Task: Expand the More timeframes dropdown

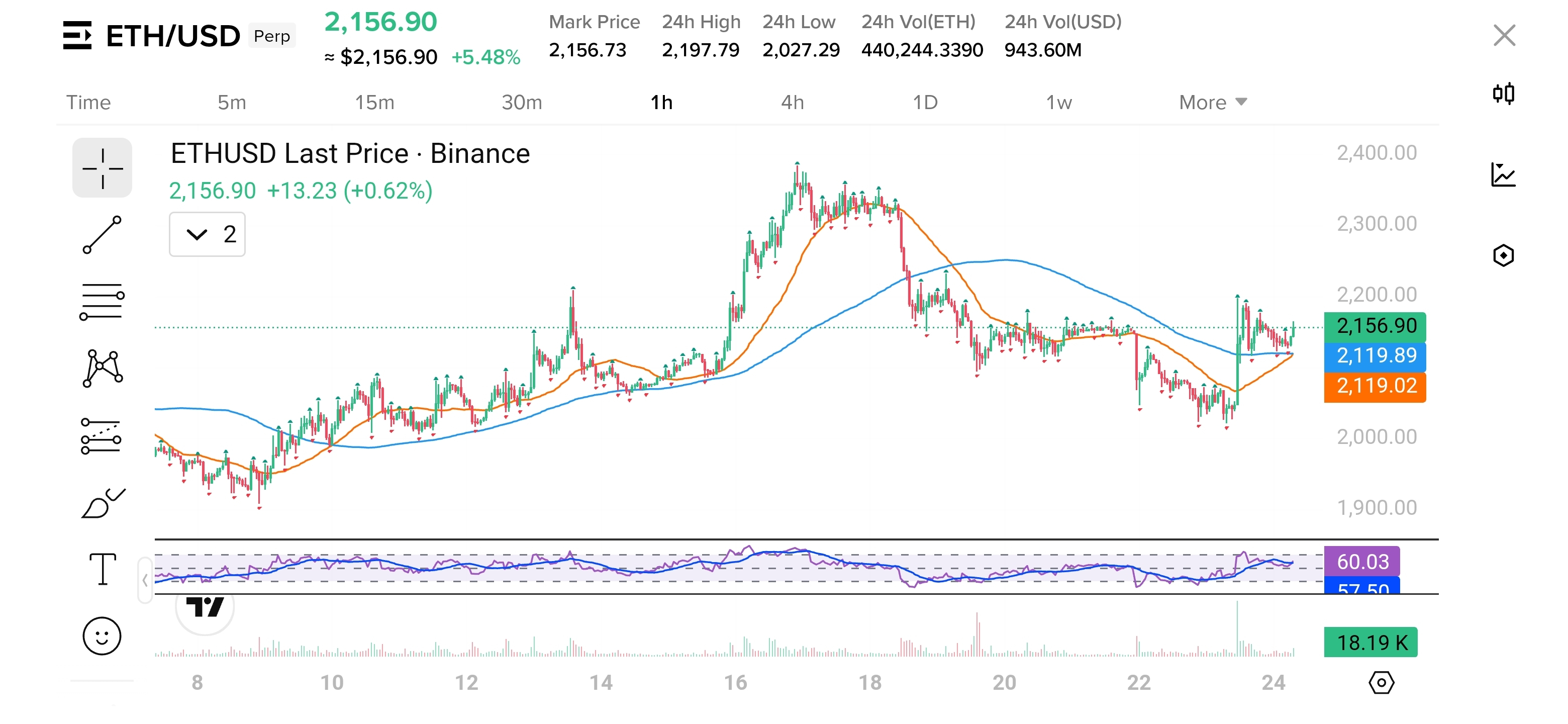Action: coord(1213,102)
